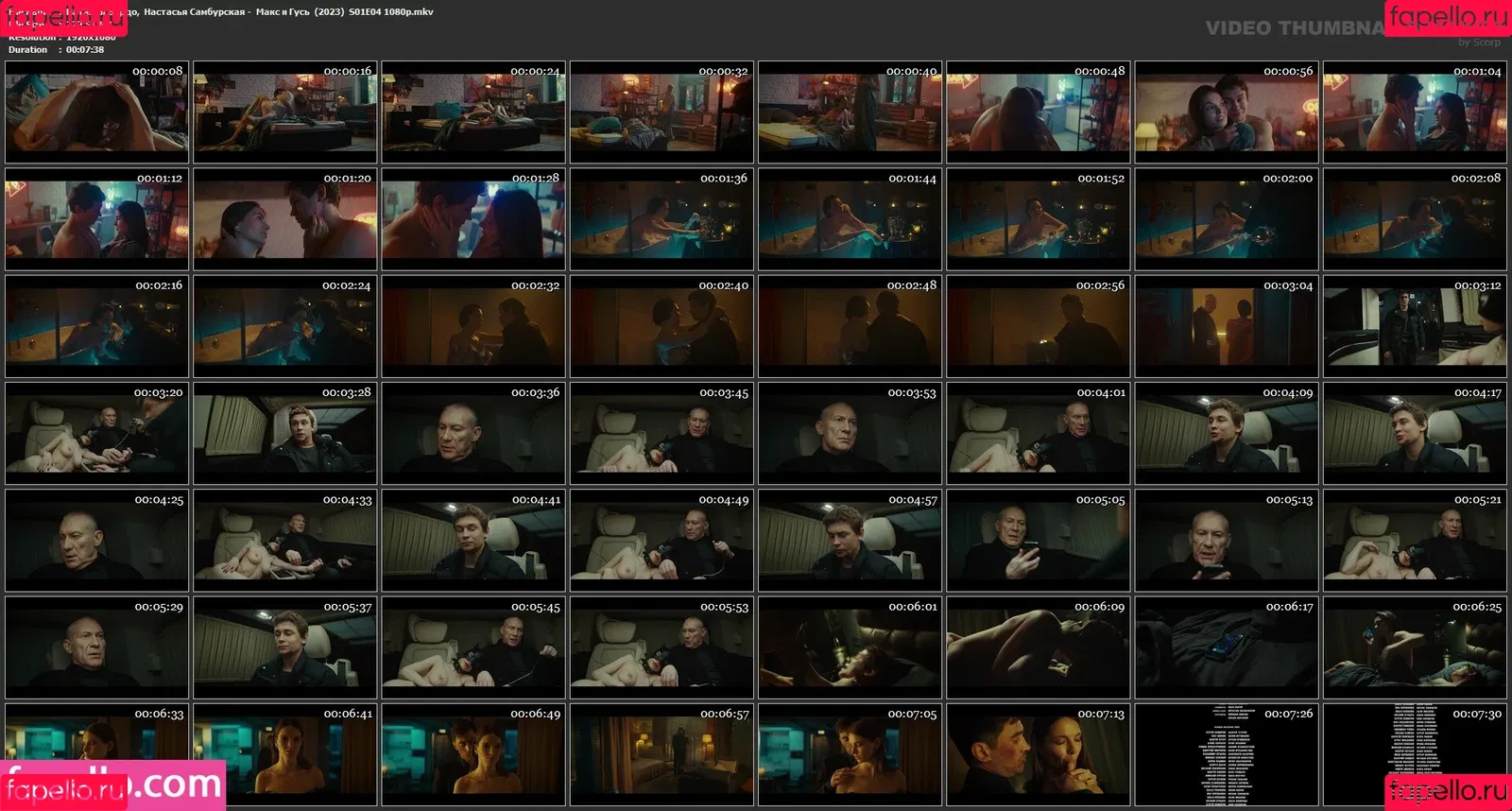
Task: Open the thumbnail timestamped 00:03:53
Action: (x=850, y=433)
